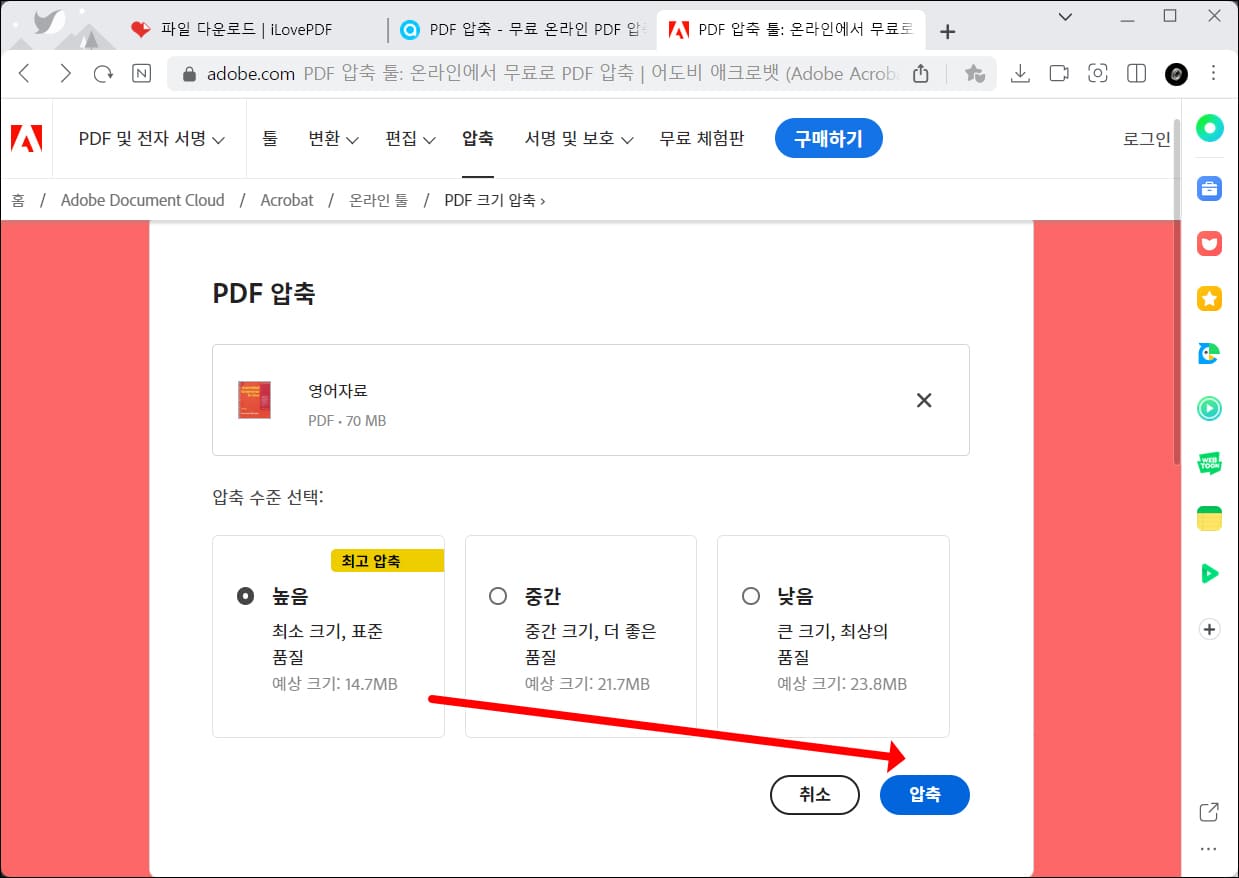The height and width of the screenshot is (878, 1239).
Task: Open the browser downloads icon
Action: coord(1020,73)
